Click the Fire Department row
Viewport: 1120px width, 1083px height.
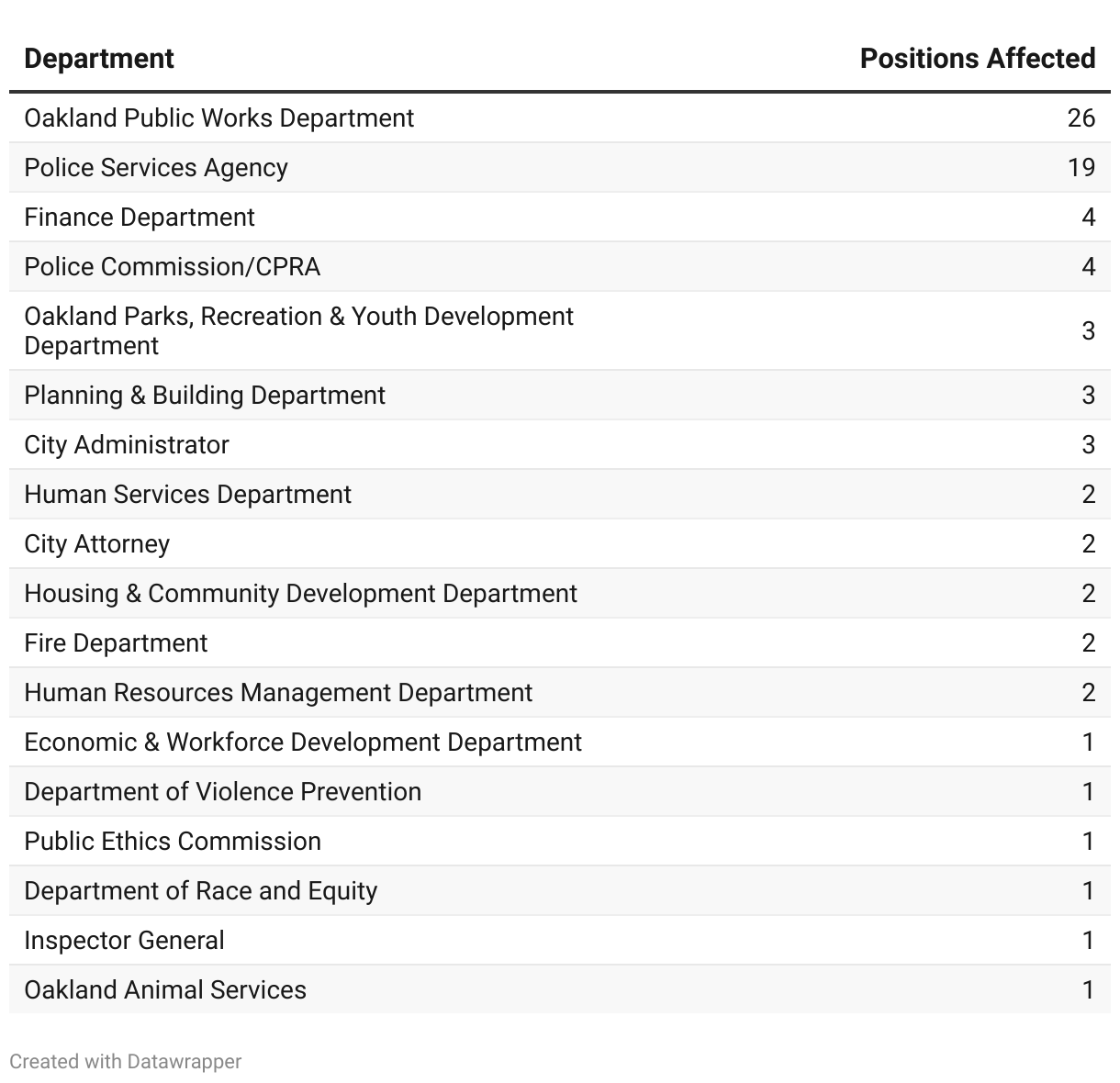pos(560,642)
